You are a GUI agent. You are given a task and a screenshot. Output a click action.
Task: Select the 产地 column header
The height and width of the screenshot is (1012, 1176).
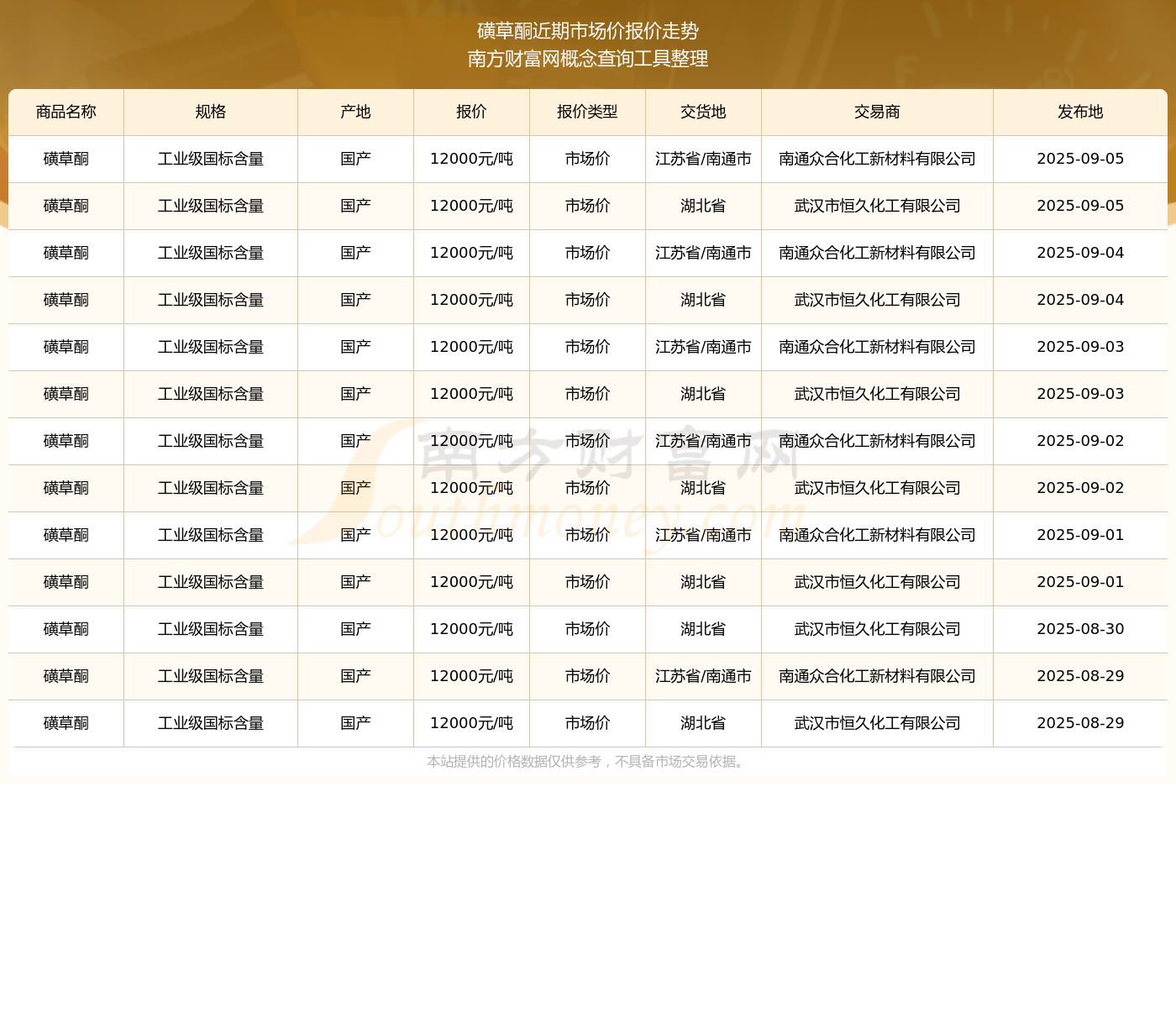[x=355, y=112]
